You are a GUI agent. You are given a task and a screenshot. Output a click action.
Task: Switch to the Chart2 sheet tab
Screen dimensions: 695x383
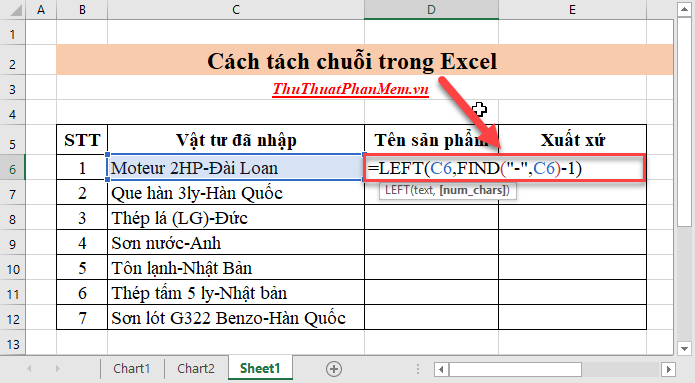click(196, 369)
